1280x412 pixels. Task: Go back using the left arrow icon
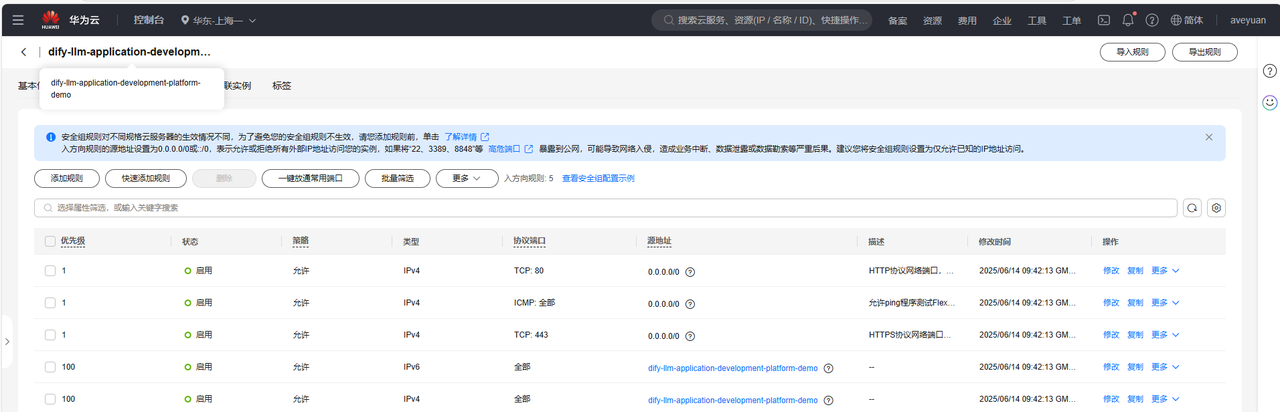(x=23, y=52)
